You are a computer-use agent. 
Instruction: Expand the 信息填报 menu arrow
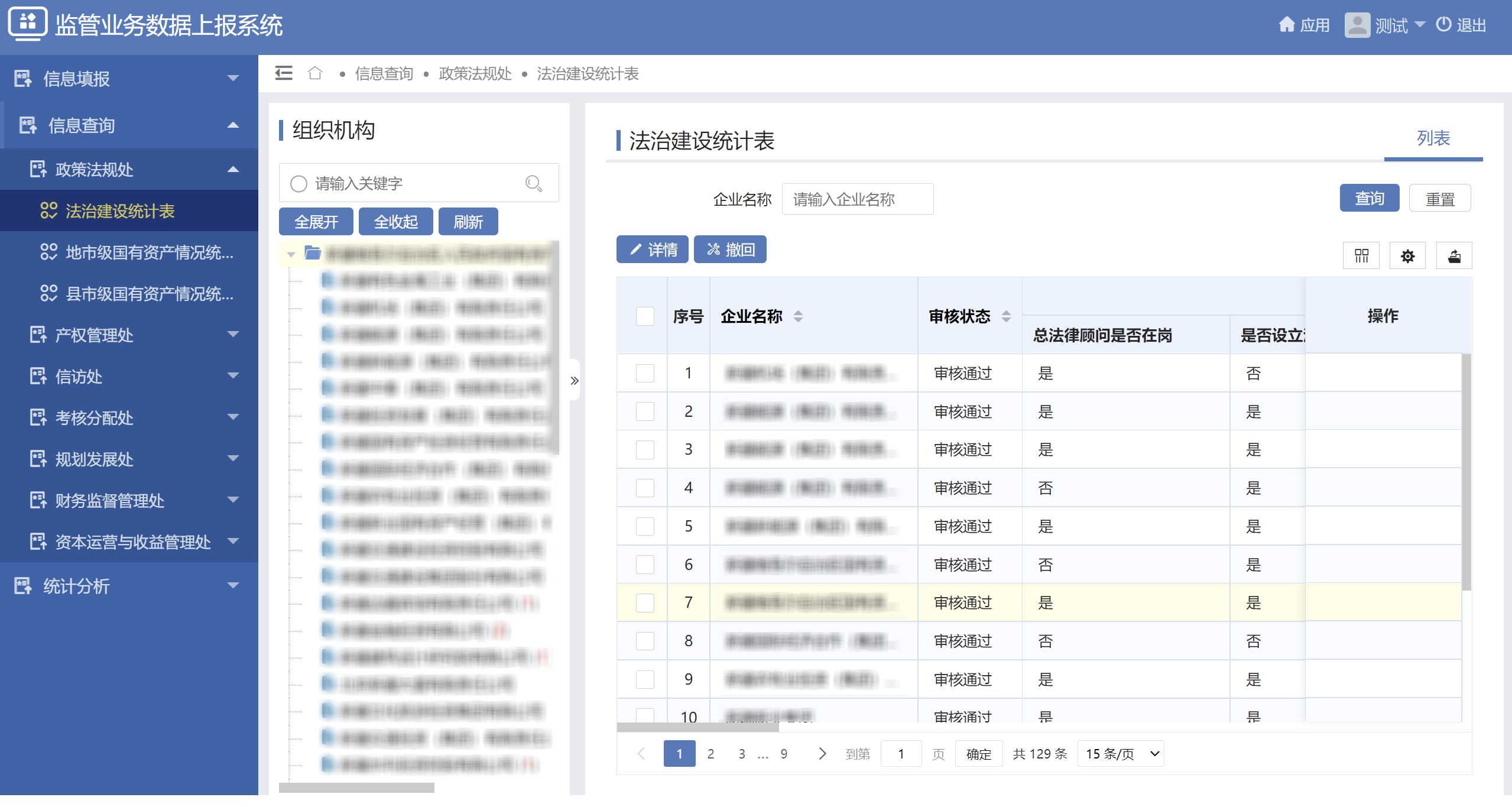233,78
